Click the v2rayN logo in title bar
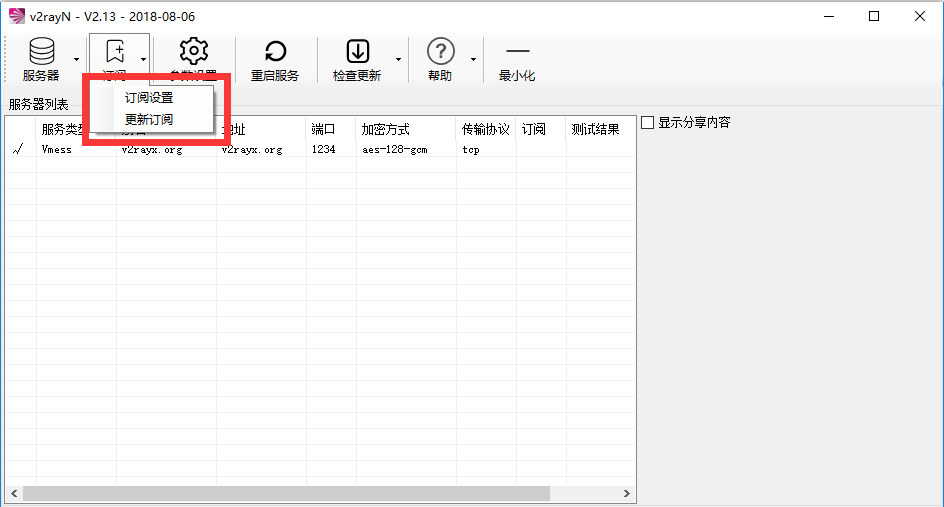The width and height of the screenshot is (944, 507). (x=16, y=16)
